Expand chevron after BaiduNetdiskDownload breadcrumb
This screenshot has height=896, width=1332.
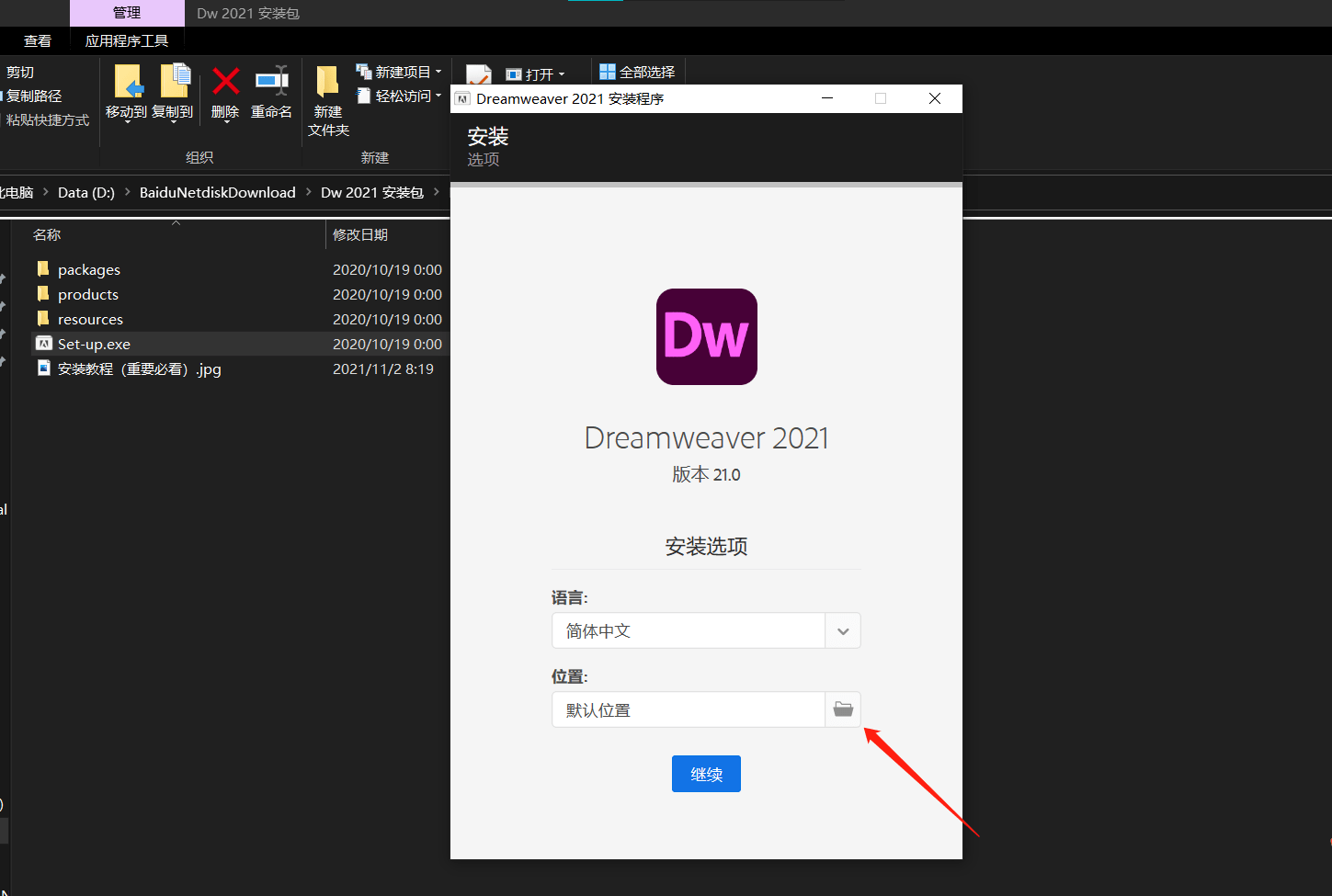click(309, 192)
